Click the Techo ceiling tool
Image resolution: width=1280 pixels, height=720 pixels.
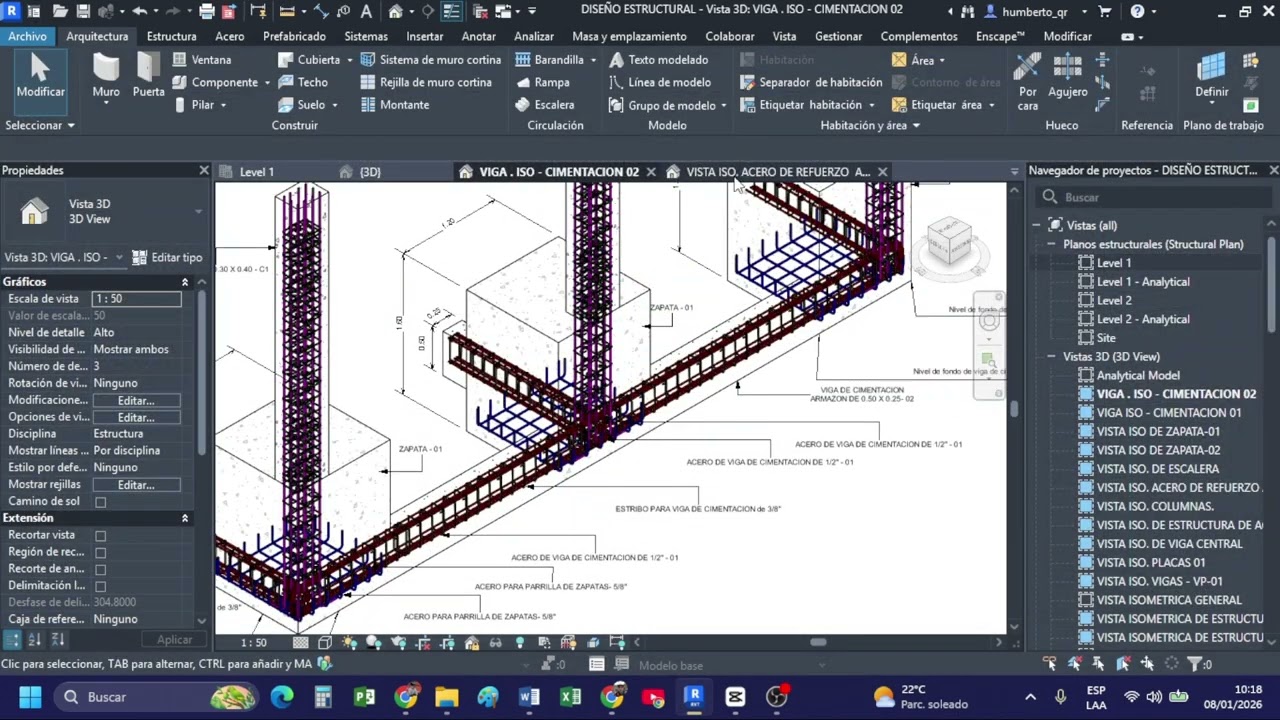click(x=303, y=82)
